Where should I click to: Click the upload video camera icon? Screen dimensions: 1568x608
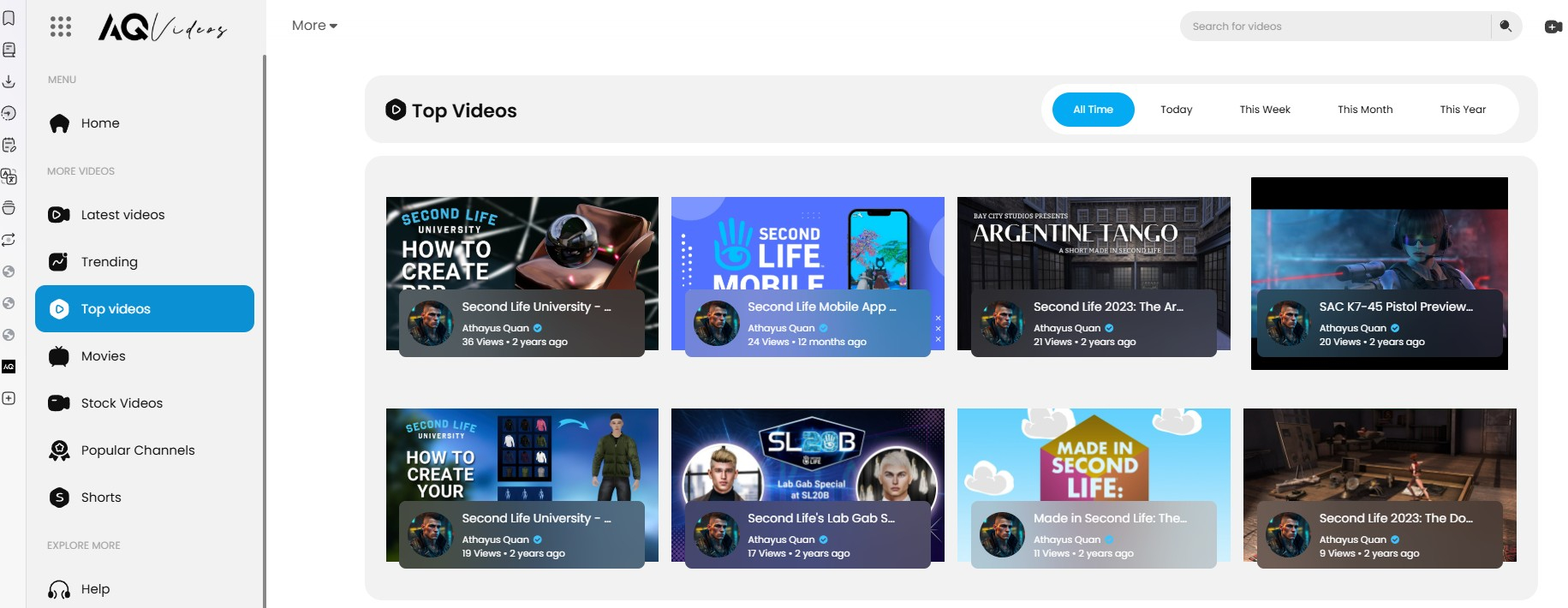tap(1553, 27)
